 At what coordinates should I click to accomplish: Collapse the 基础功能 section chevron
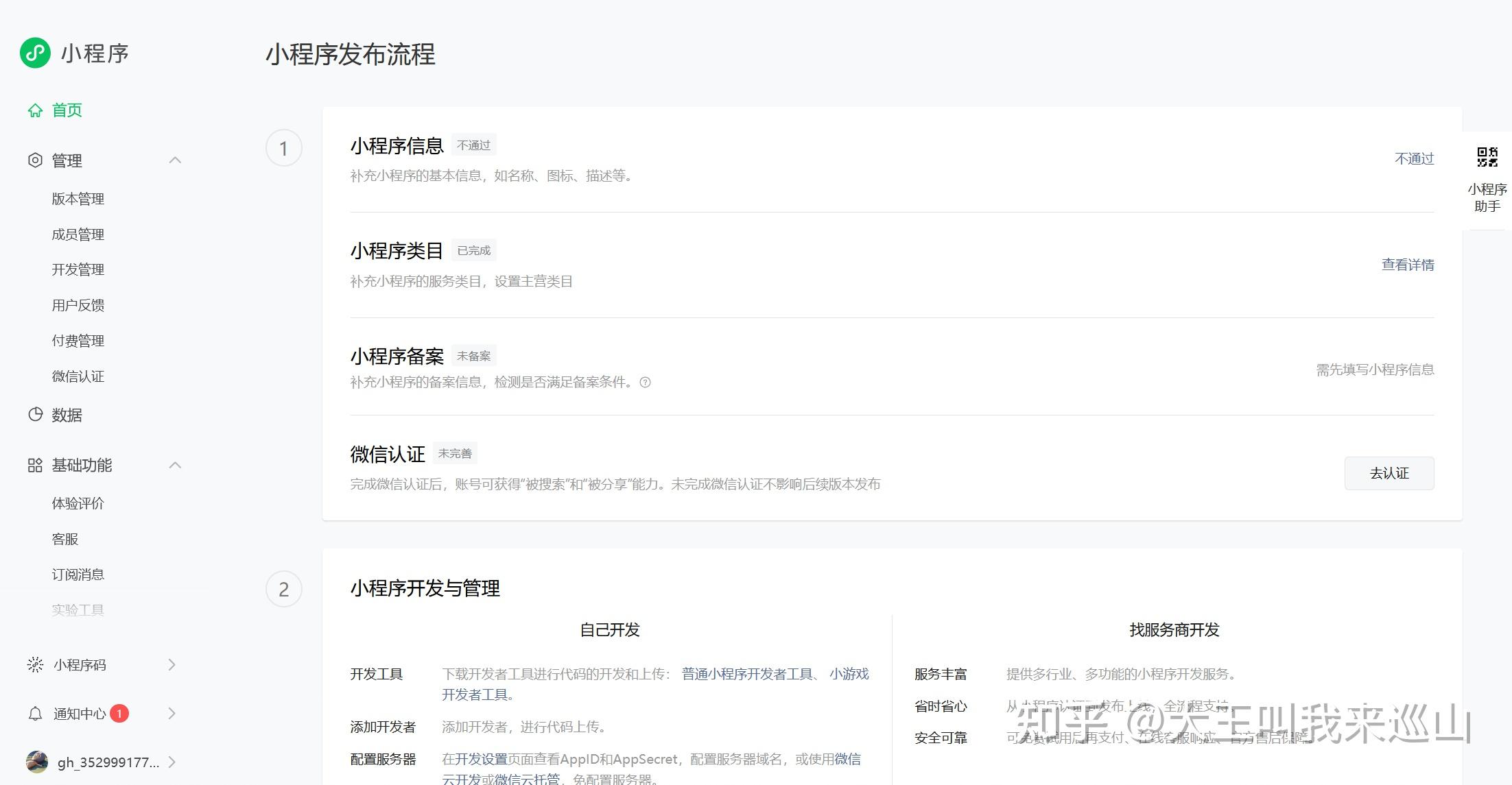[175, 466]
